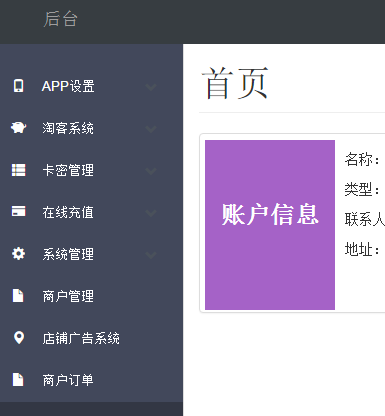Click the mobile phone icon beside APP设置
The height and width of the screenshot is (416, 385).
[x=19, y=86]
